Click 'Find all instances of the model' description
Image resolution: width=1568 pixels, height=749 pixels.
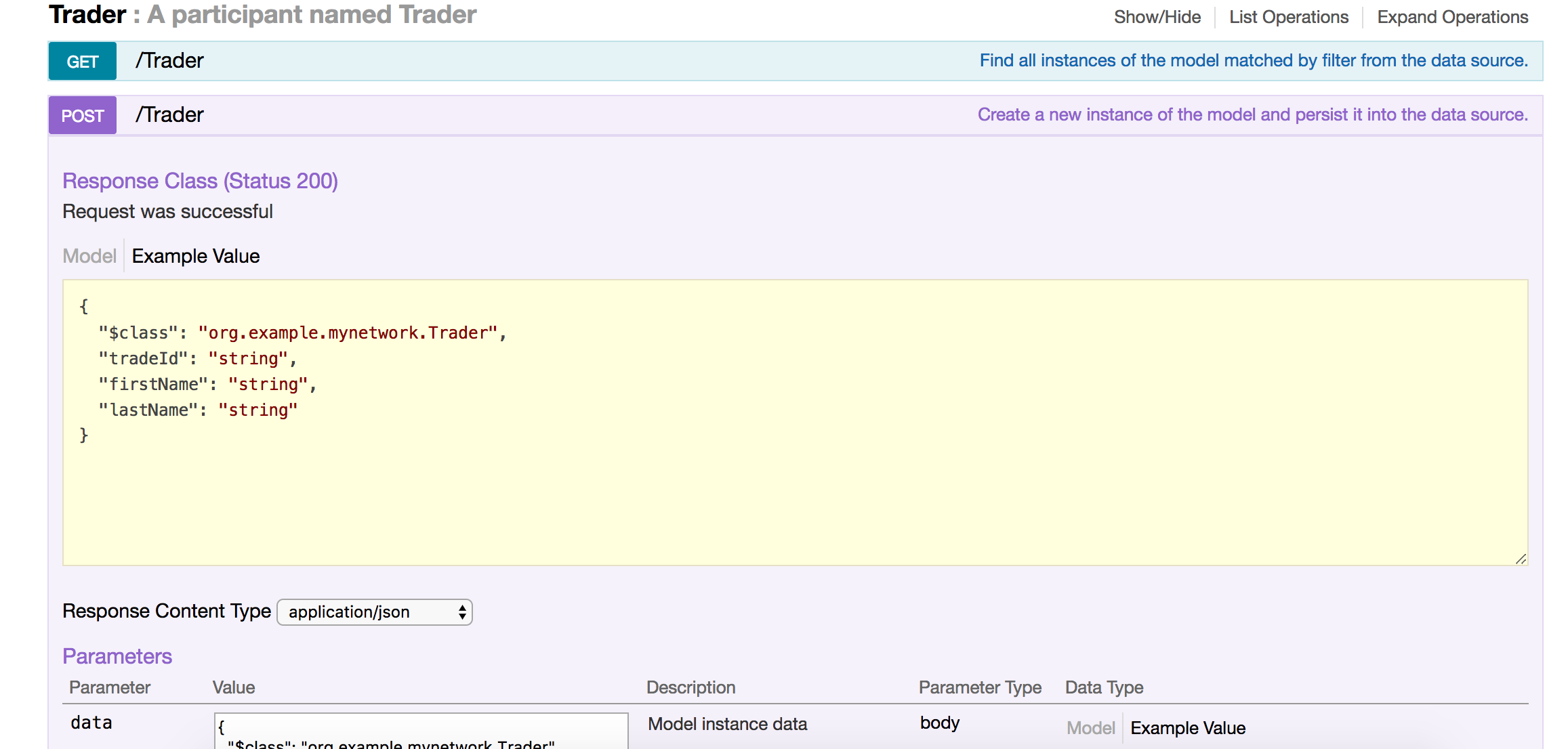(1254, 60)
